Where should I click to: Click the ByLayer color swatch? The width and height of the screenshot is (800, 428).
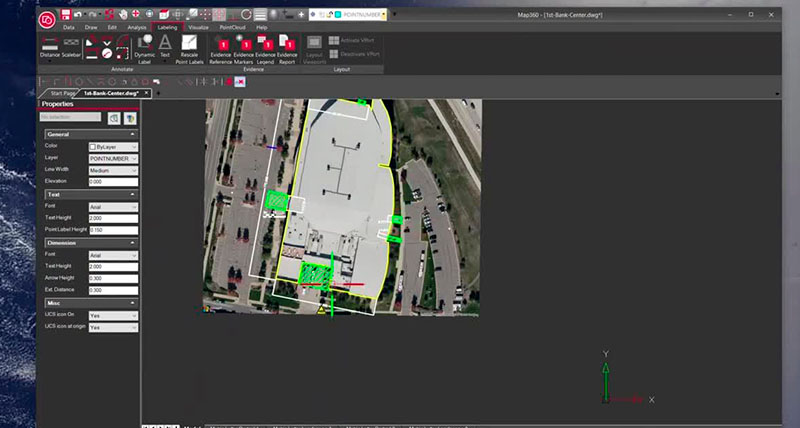[x=93, y=147]
